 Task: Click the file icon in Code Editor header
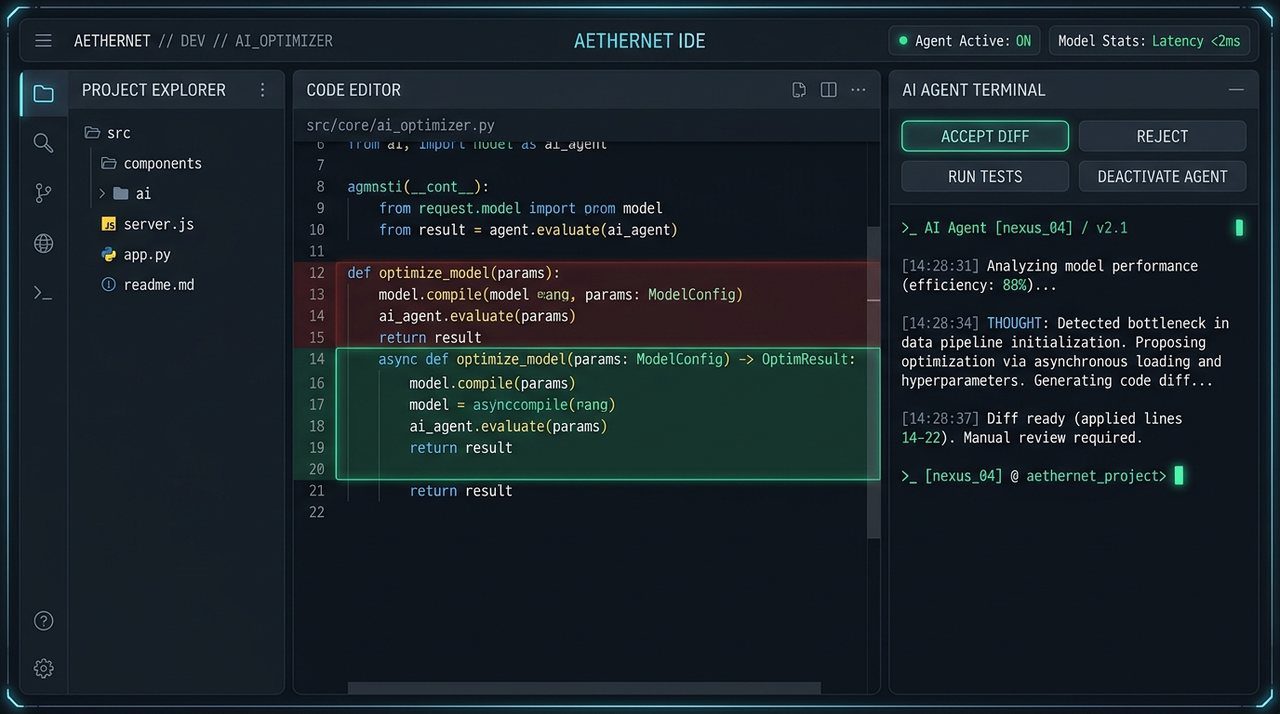point(799,90)
